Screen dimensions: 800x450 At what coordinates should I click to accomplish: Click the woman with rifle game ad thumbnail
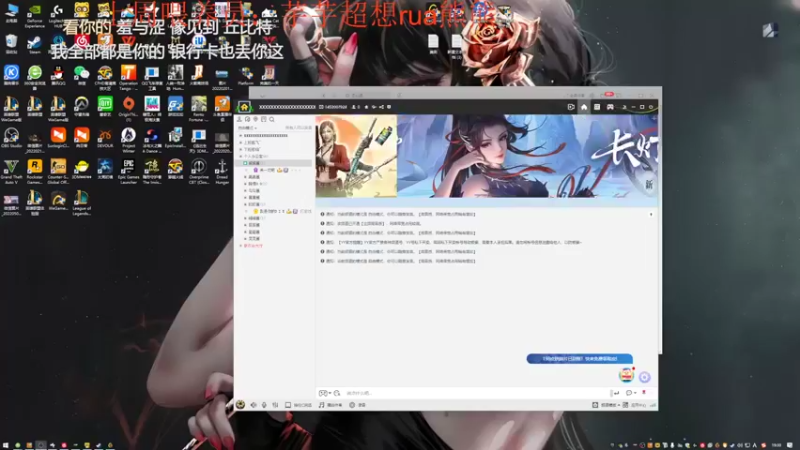(356, 156)
